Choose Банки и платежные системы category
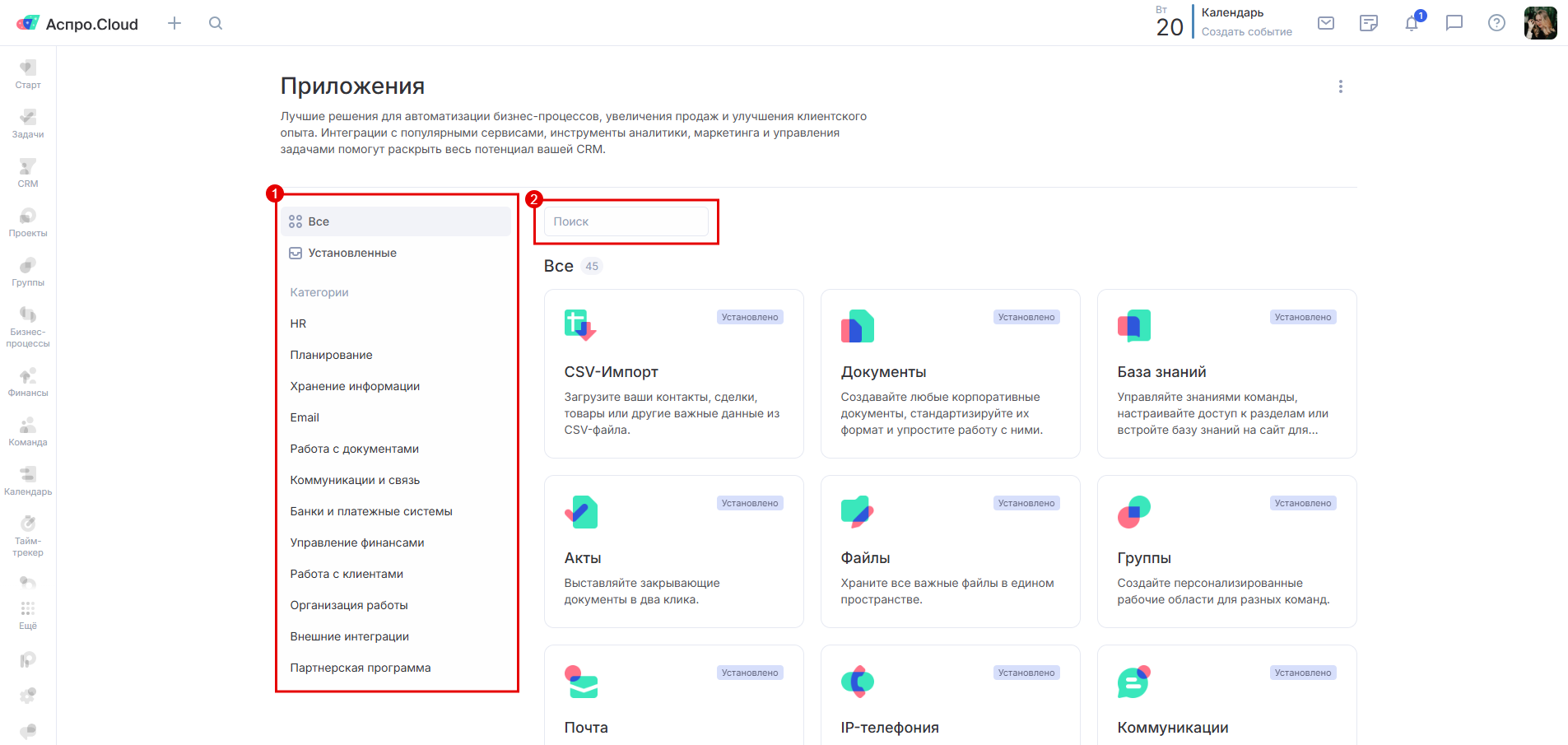The height and width of the screenshot is (745, 1568). (371, 511)
